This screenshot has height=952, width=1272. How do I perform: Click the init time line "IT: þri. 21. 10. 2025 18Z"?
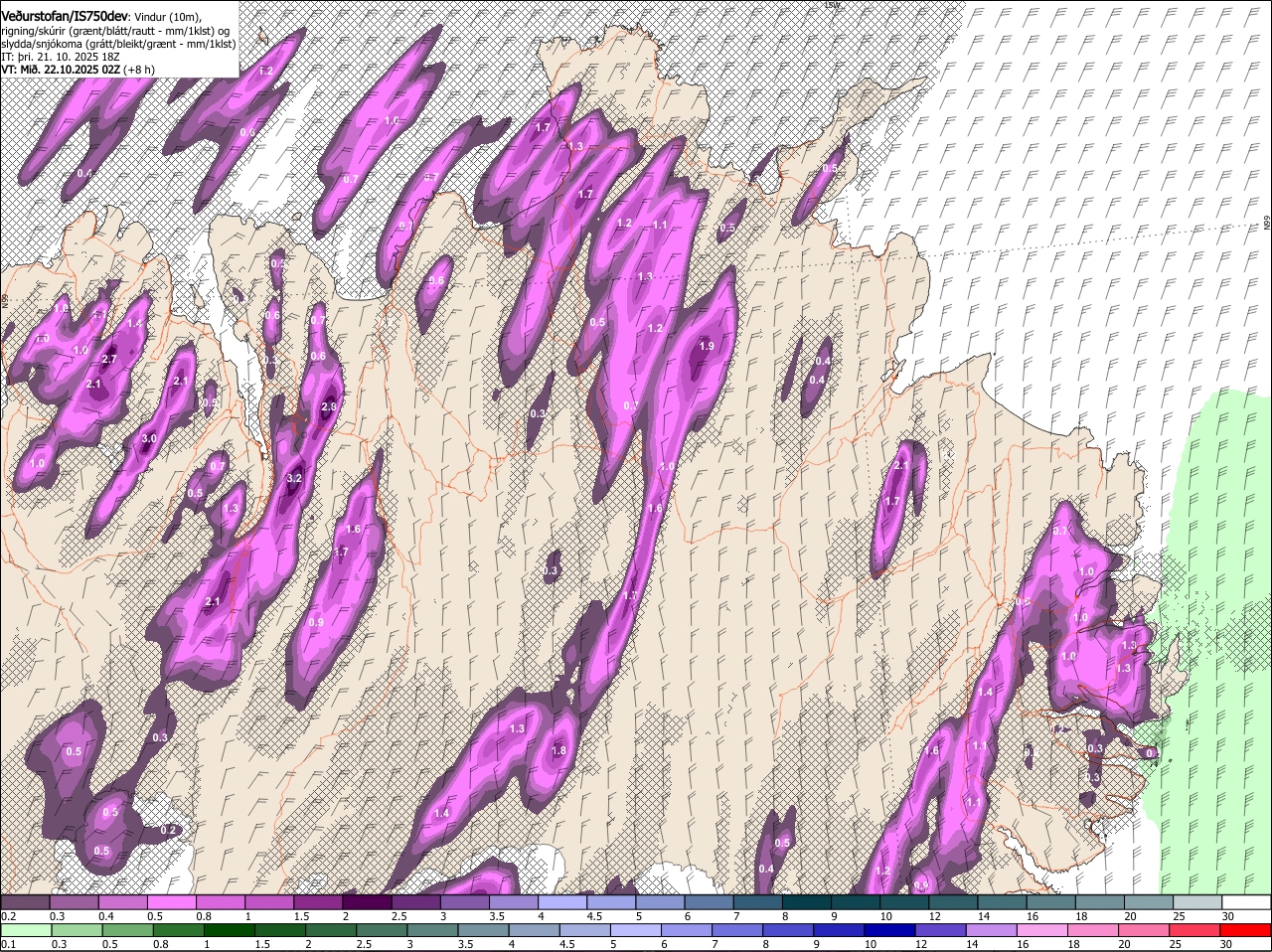(x=62, y=57)
